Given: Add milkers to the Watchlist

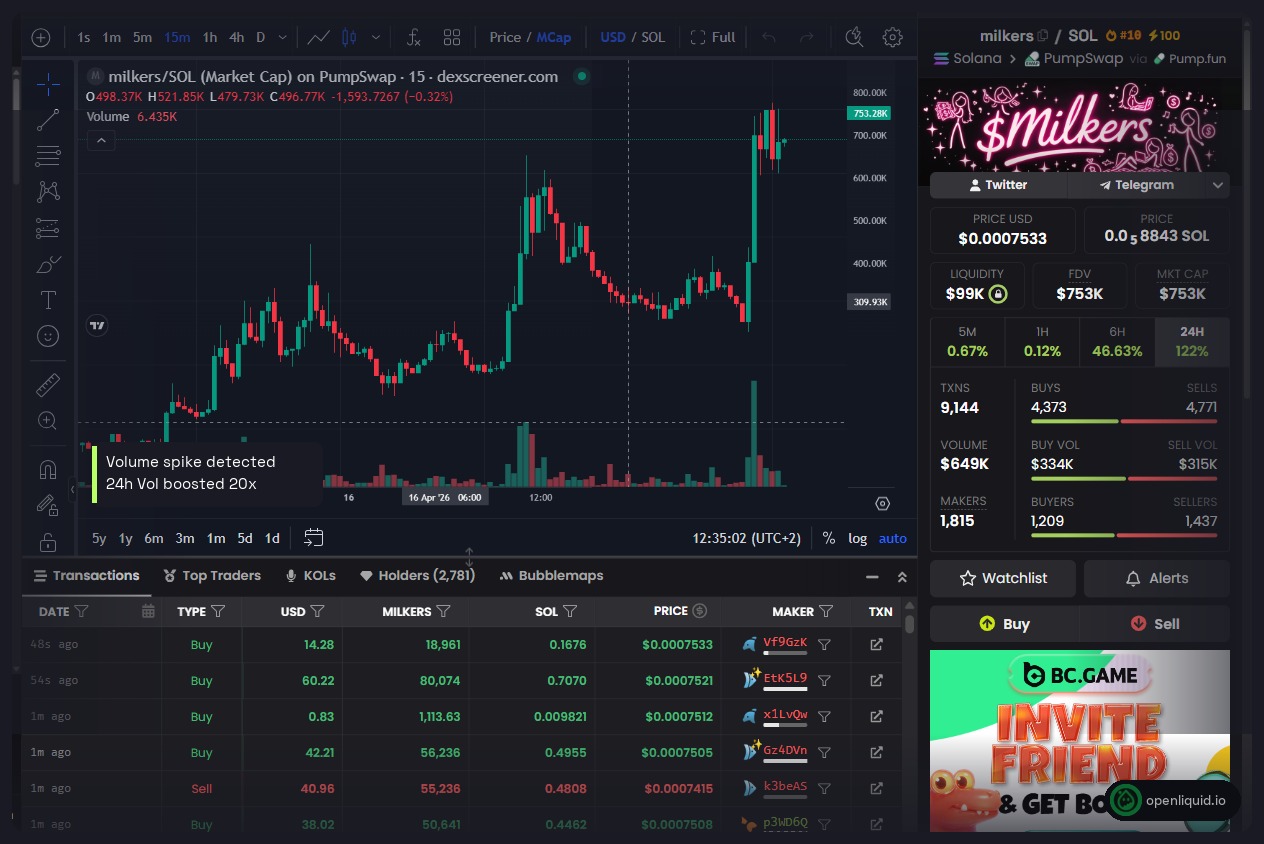Looking at the screenshot, I should click(1002, 578).
